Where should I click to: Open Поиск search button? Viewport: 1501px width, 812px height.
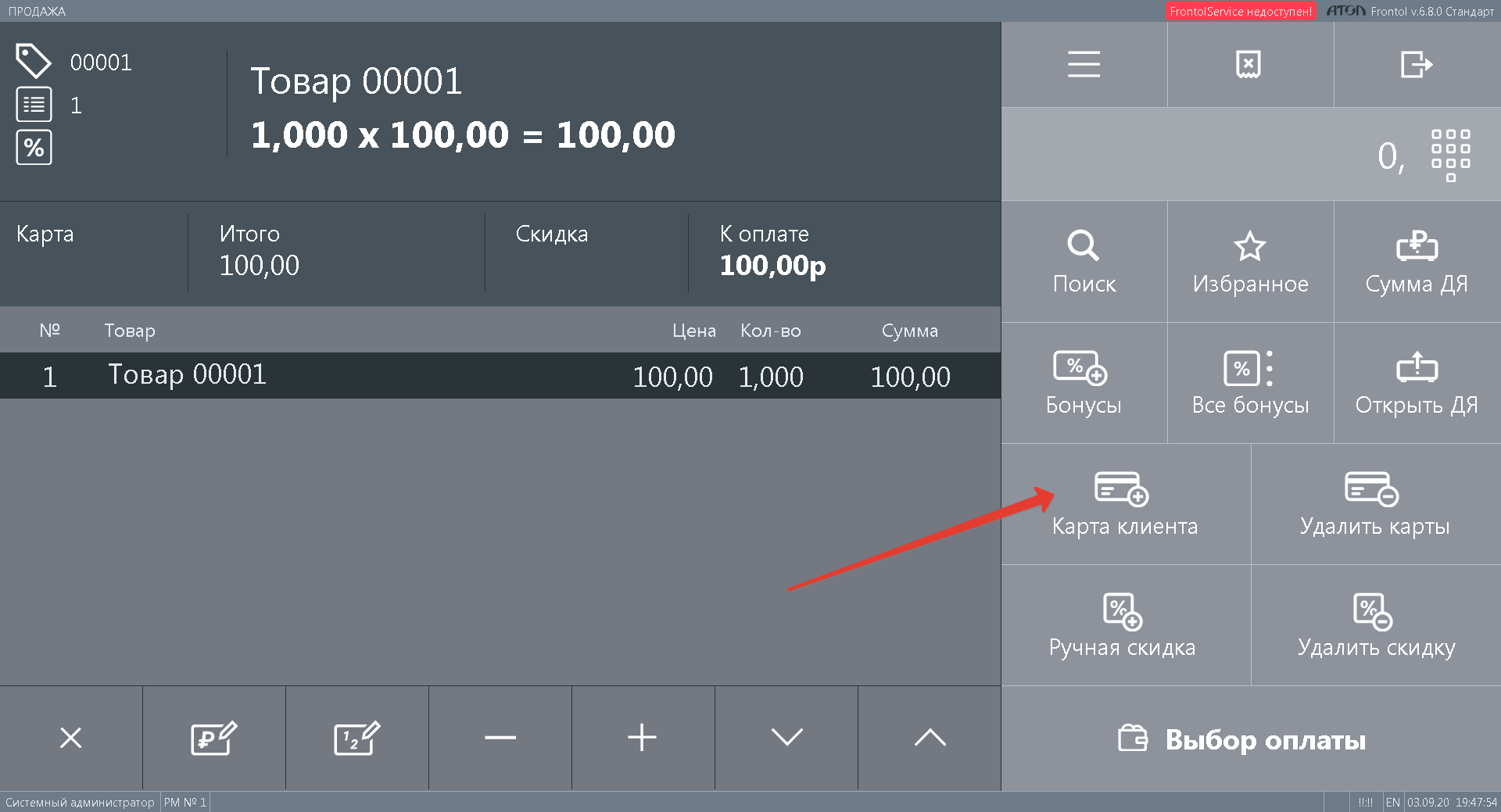pos(1084,262)
